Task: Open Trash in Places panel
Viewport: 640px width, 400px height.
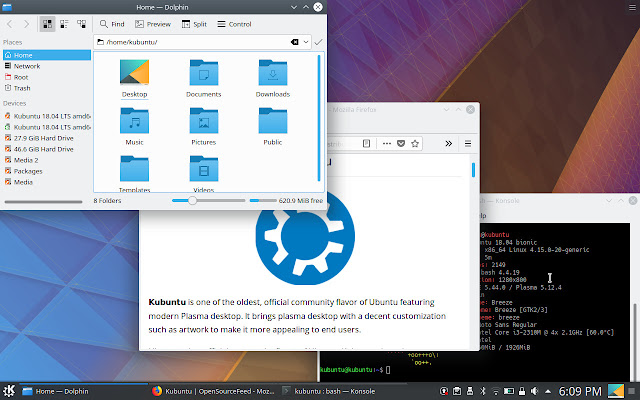Action: [47, 88]
